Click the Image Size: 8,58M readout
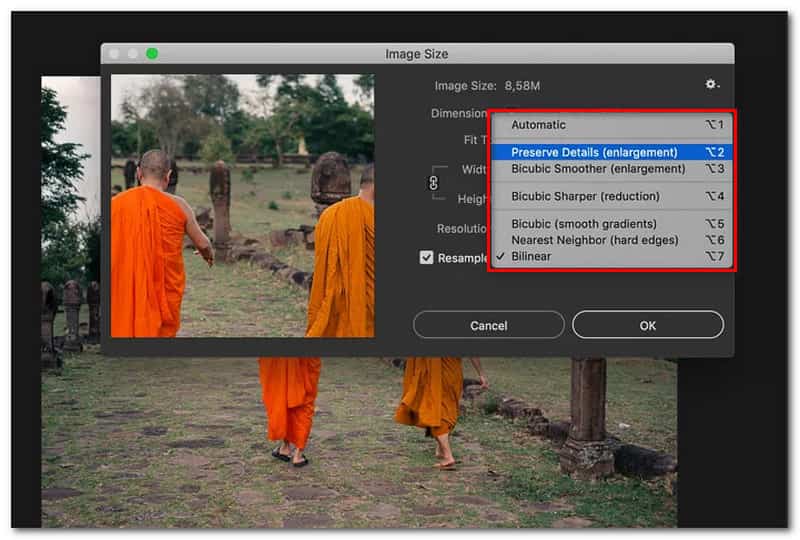 (487, 86)
